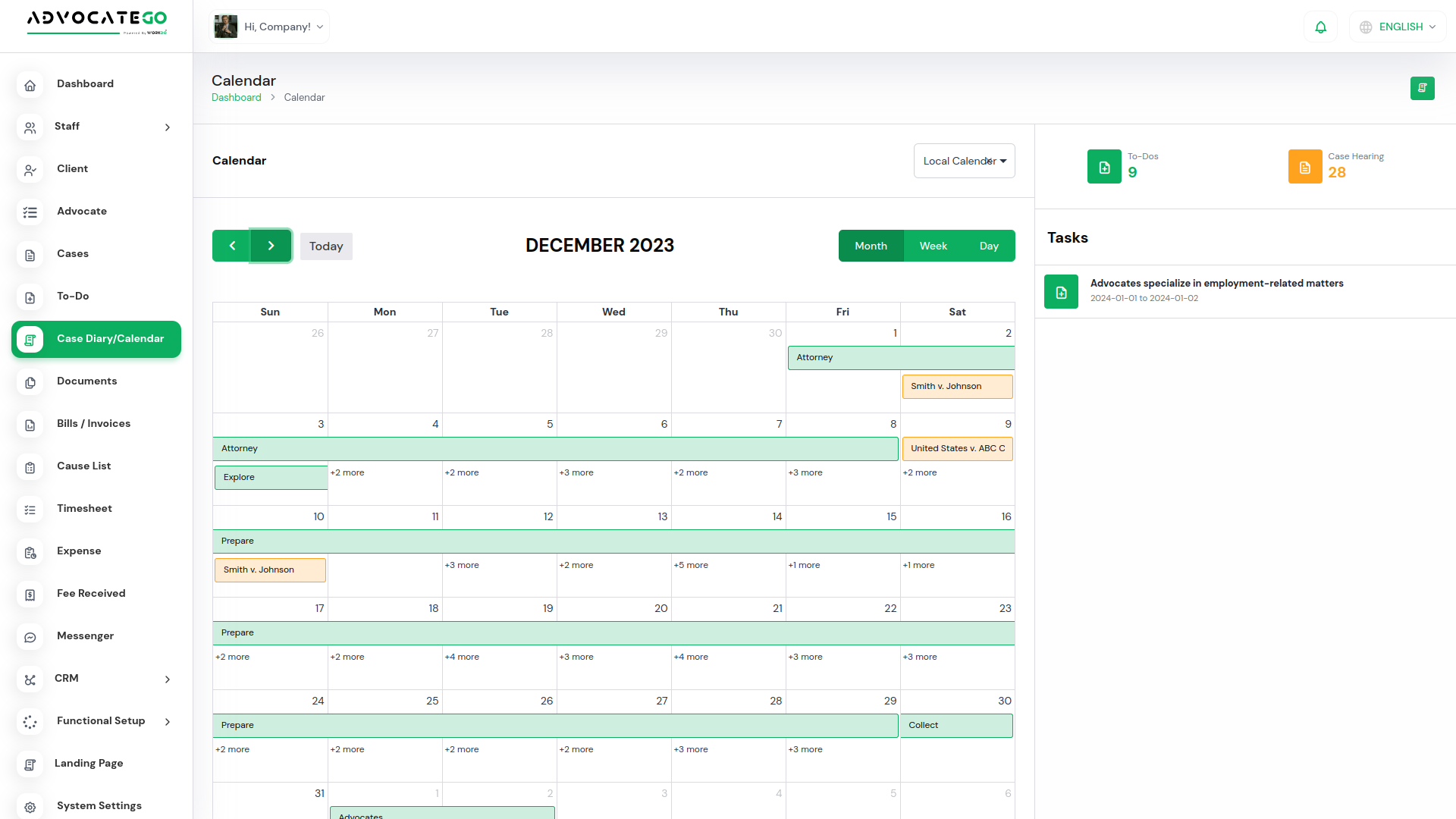Open United States v. ABC event
This screenshot has height=819, width=1456.
click(x=957, y=449)
